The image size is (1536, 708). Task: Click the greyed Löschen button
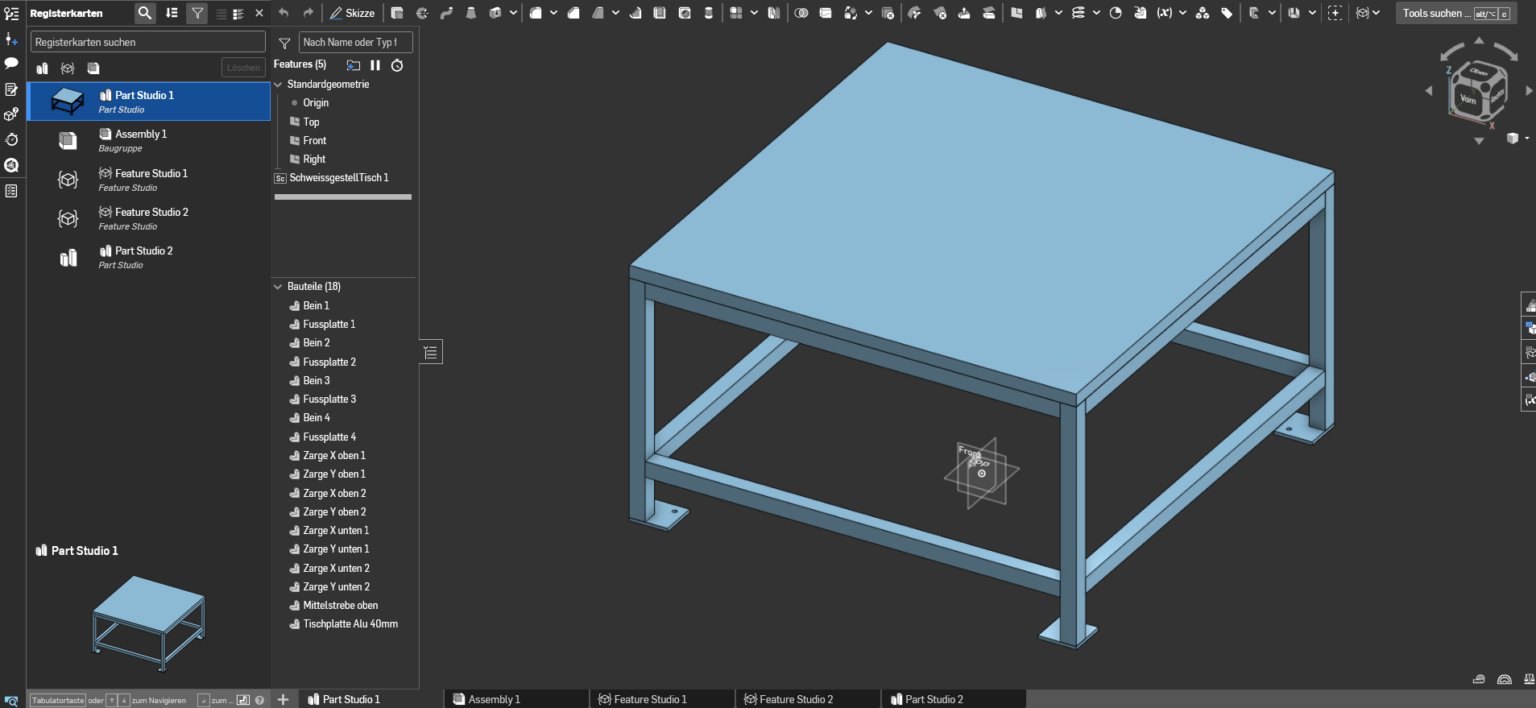pyautogui.click(x=244, y=68)
